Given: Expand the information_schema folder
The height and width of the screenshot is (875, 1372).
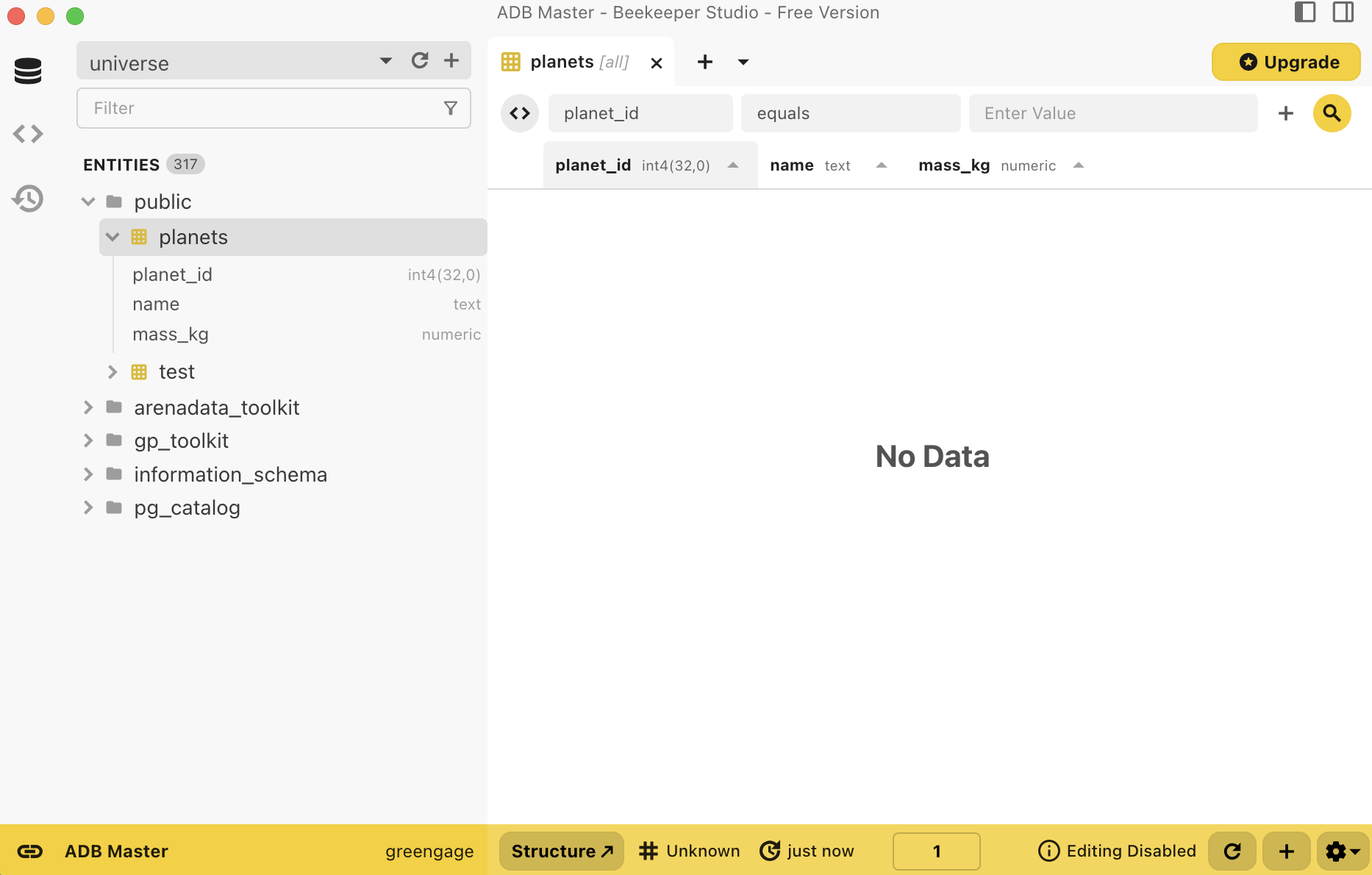Looking at the screenshot, I should point(88,474).
